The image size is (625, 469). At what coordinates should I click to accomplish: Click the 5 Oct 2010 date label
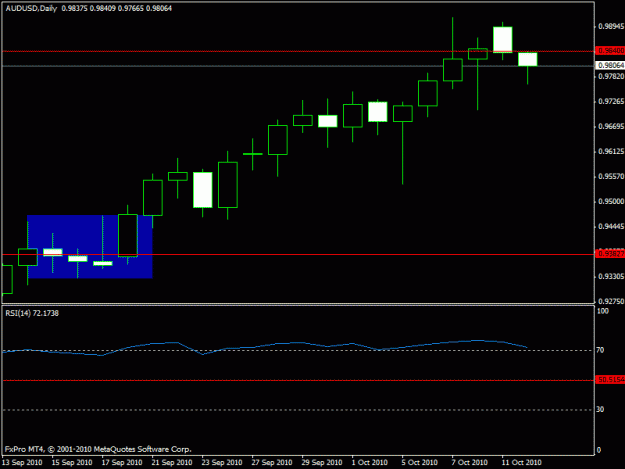point(419,463)
